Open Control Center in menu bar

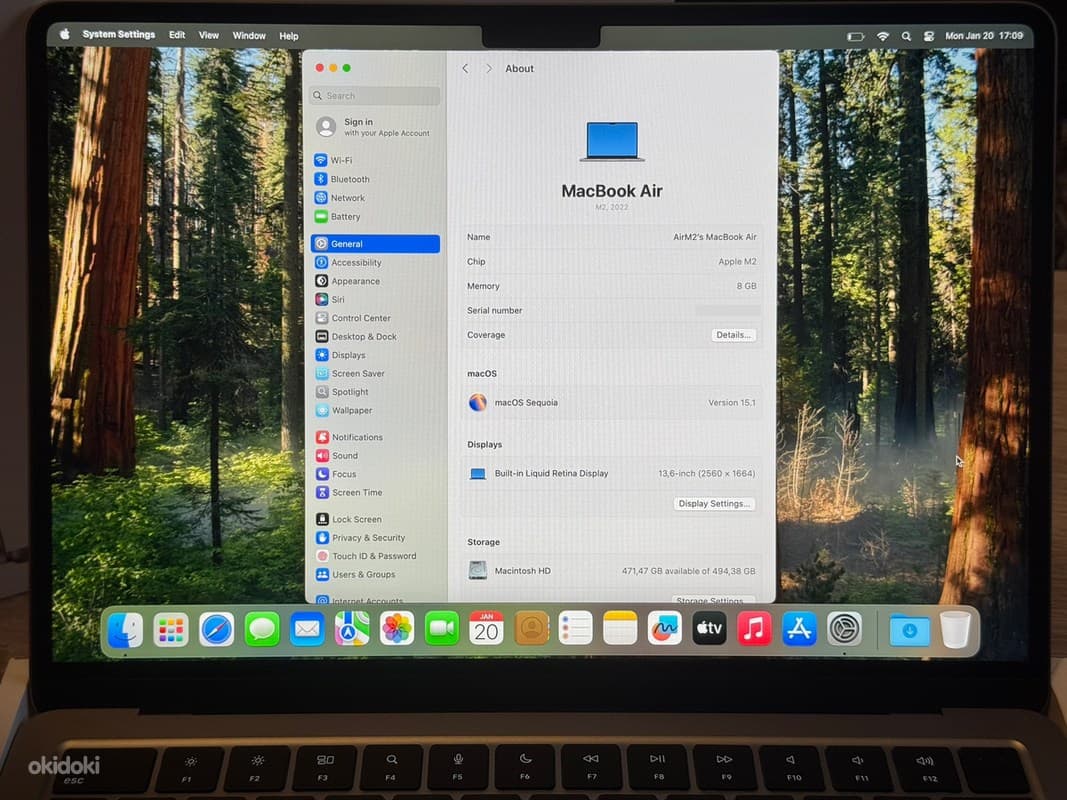pos(929,37)
